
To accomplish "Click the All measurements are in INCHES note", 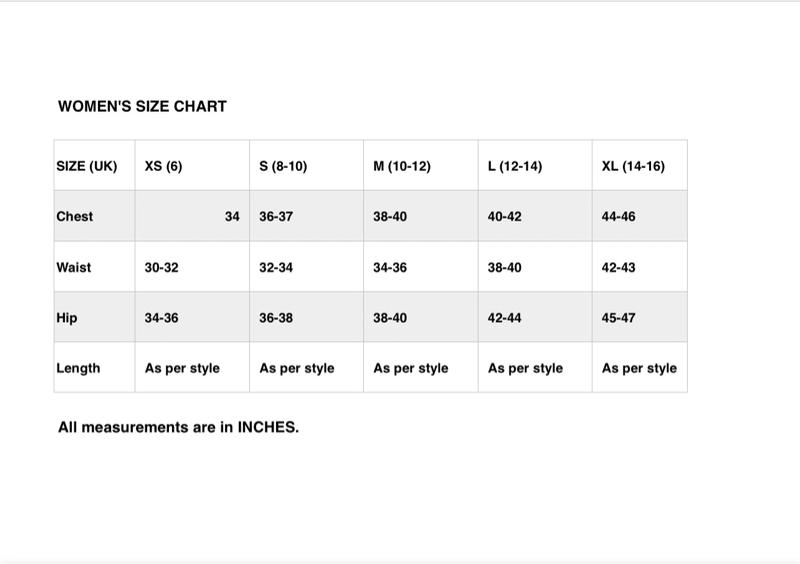I will tap(179, 427).
